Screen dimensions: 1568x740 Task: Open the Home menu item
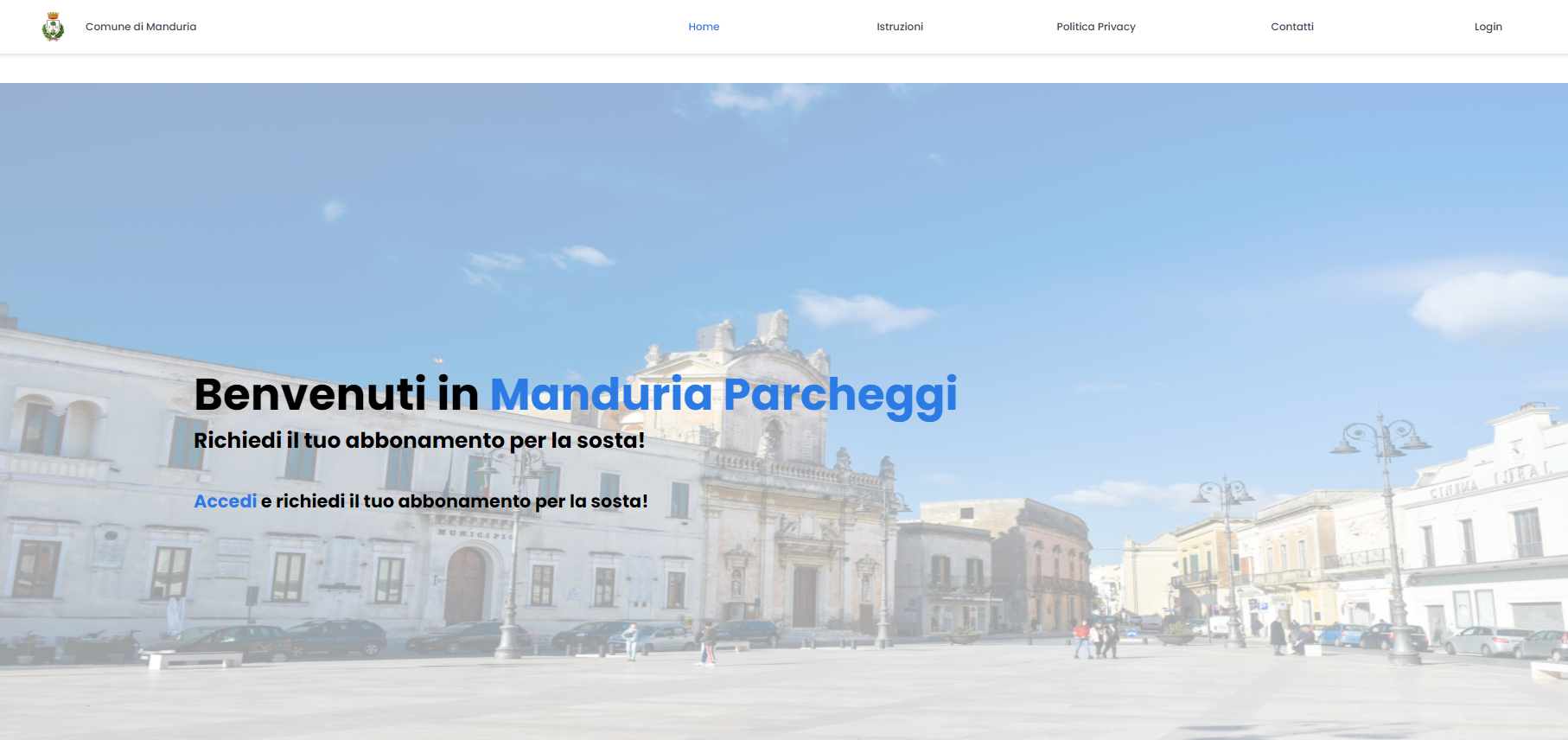(704, 27)
